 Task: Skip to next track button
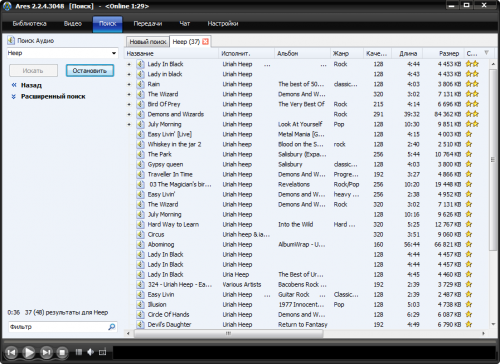[46, 352]
